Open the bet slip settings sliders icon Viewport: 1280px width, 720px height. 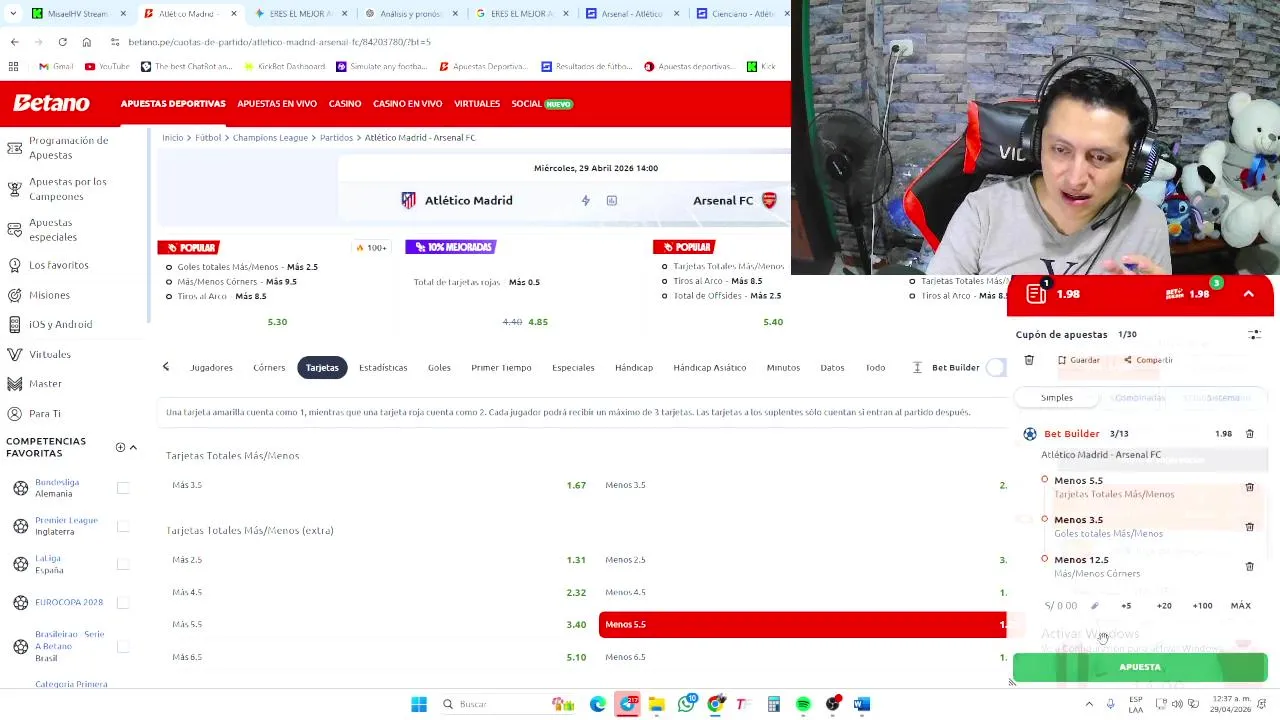click(x=1254, y=335)
